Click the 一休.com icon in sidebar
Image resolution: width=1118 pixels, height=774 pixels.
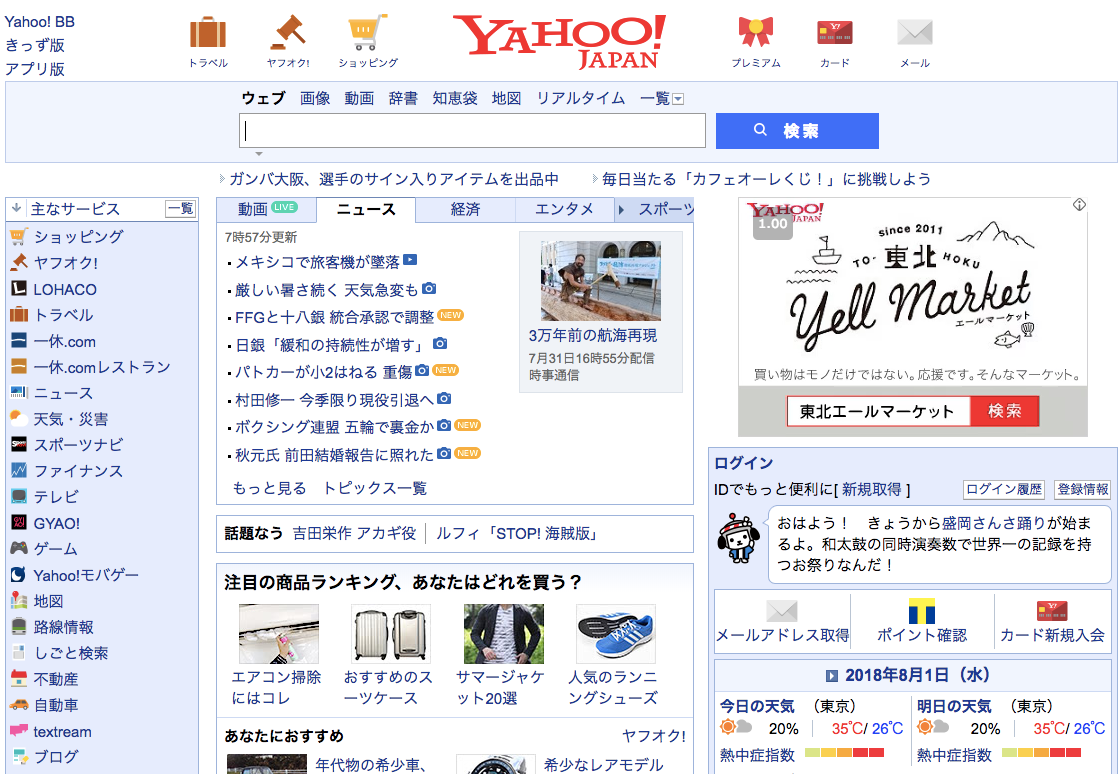[x=19, y=341]
